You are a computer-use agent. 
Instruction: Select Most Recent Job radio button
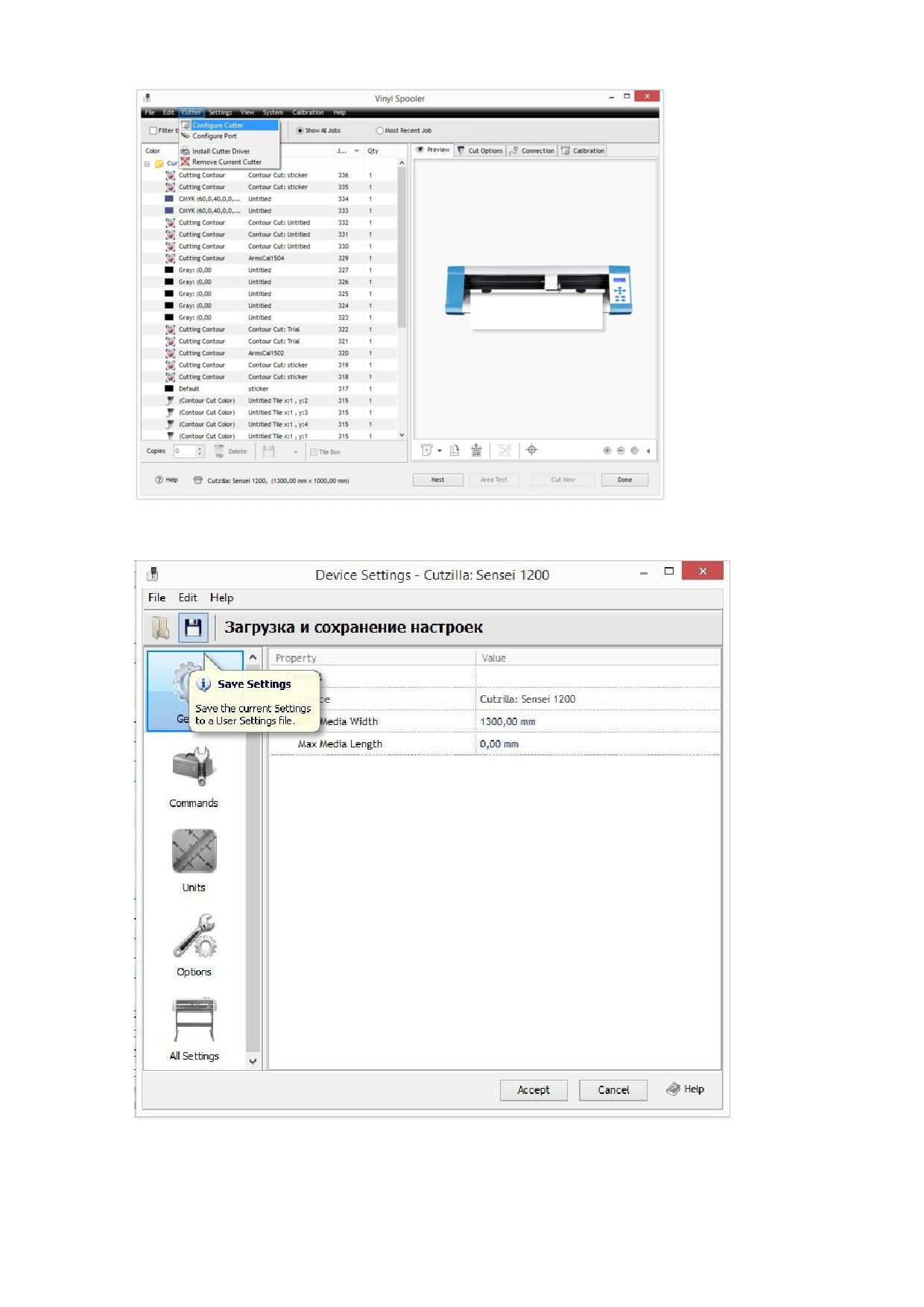(379, 130)
